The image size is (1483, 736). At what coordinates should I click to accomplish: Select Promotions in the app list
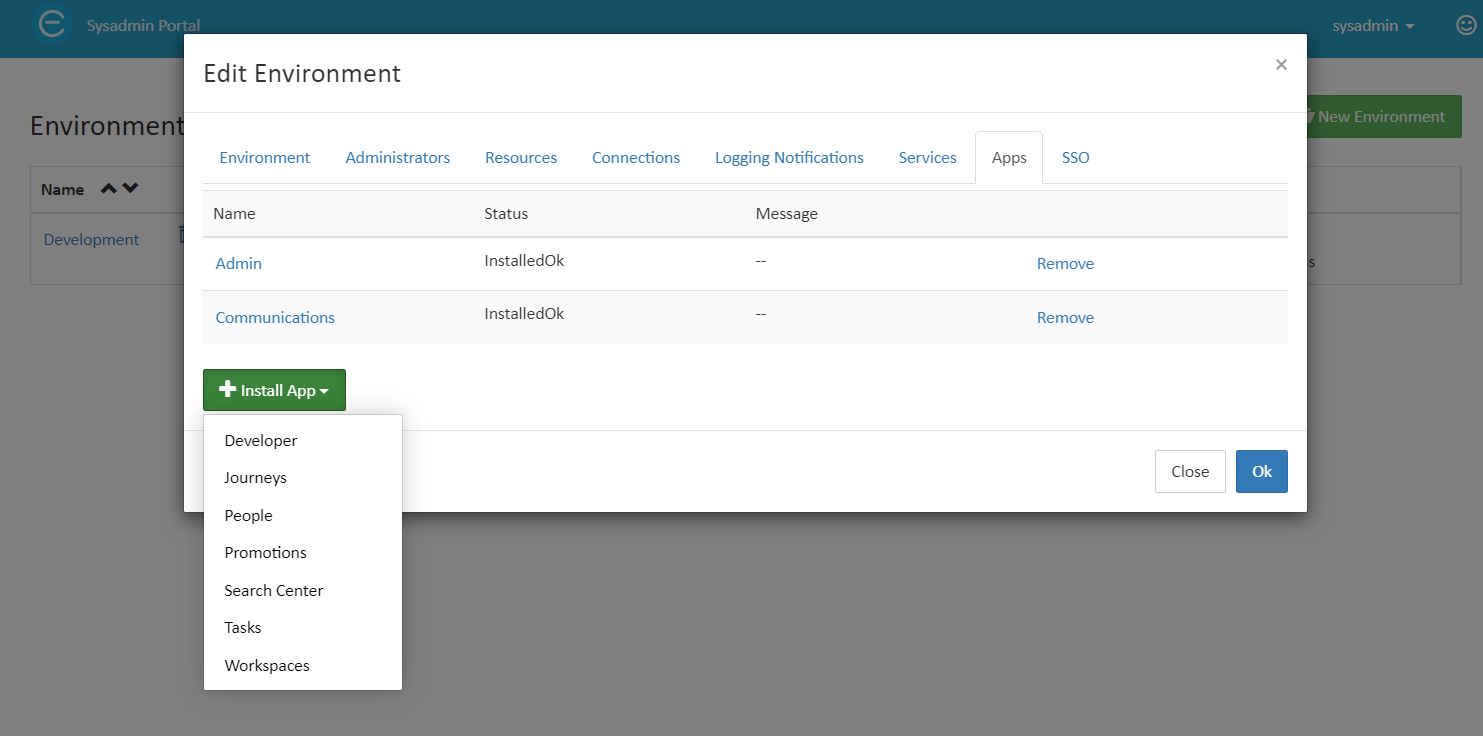[x=303, y=553]
